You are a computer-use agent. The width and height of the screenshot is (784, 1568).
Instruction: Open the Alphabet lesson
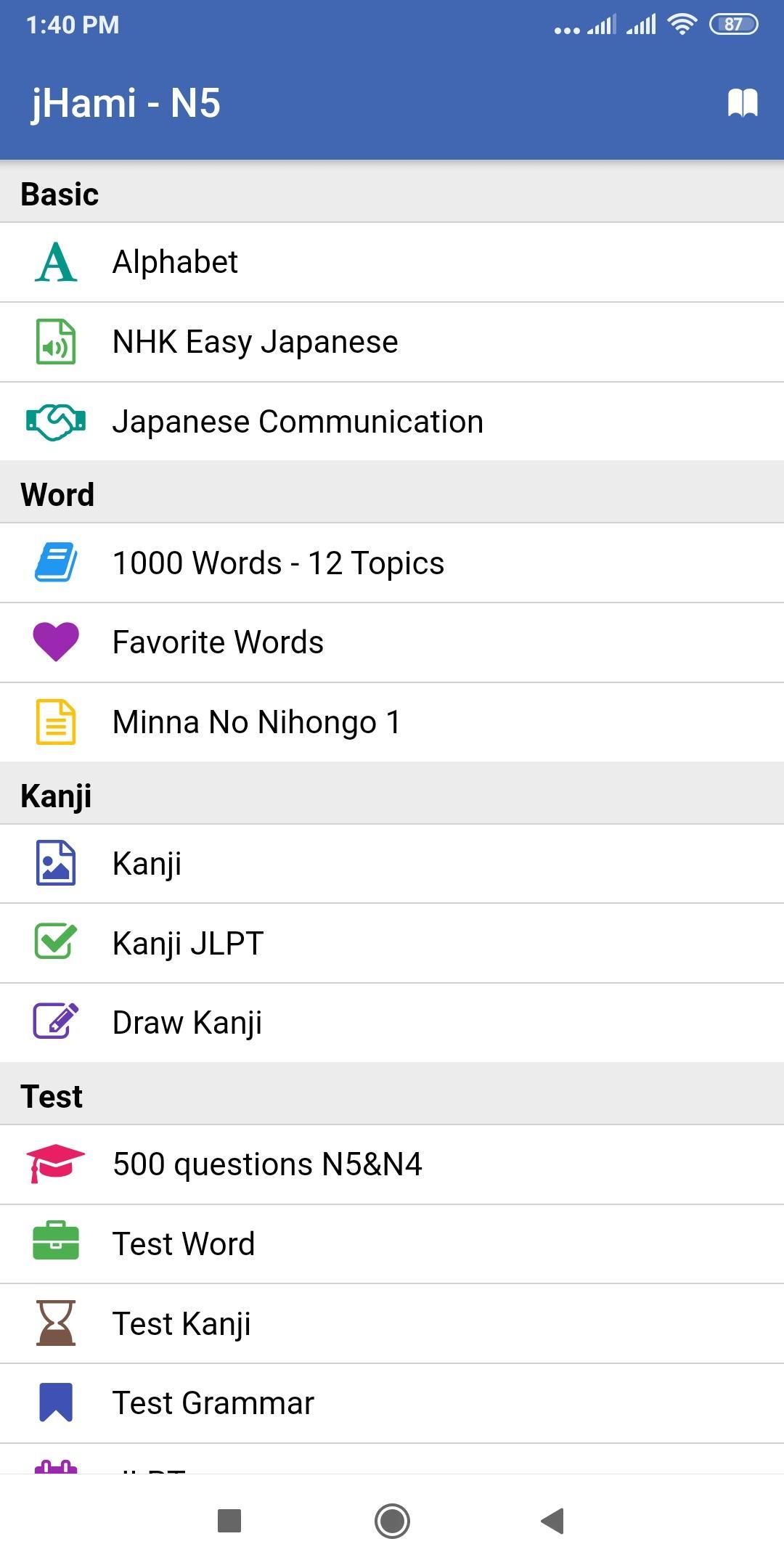coord(175,262)
